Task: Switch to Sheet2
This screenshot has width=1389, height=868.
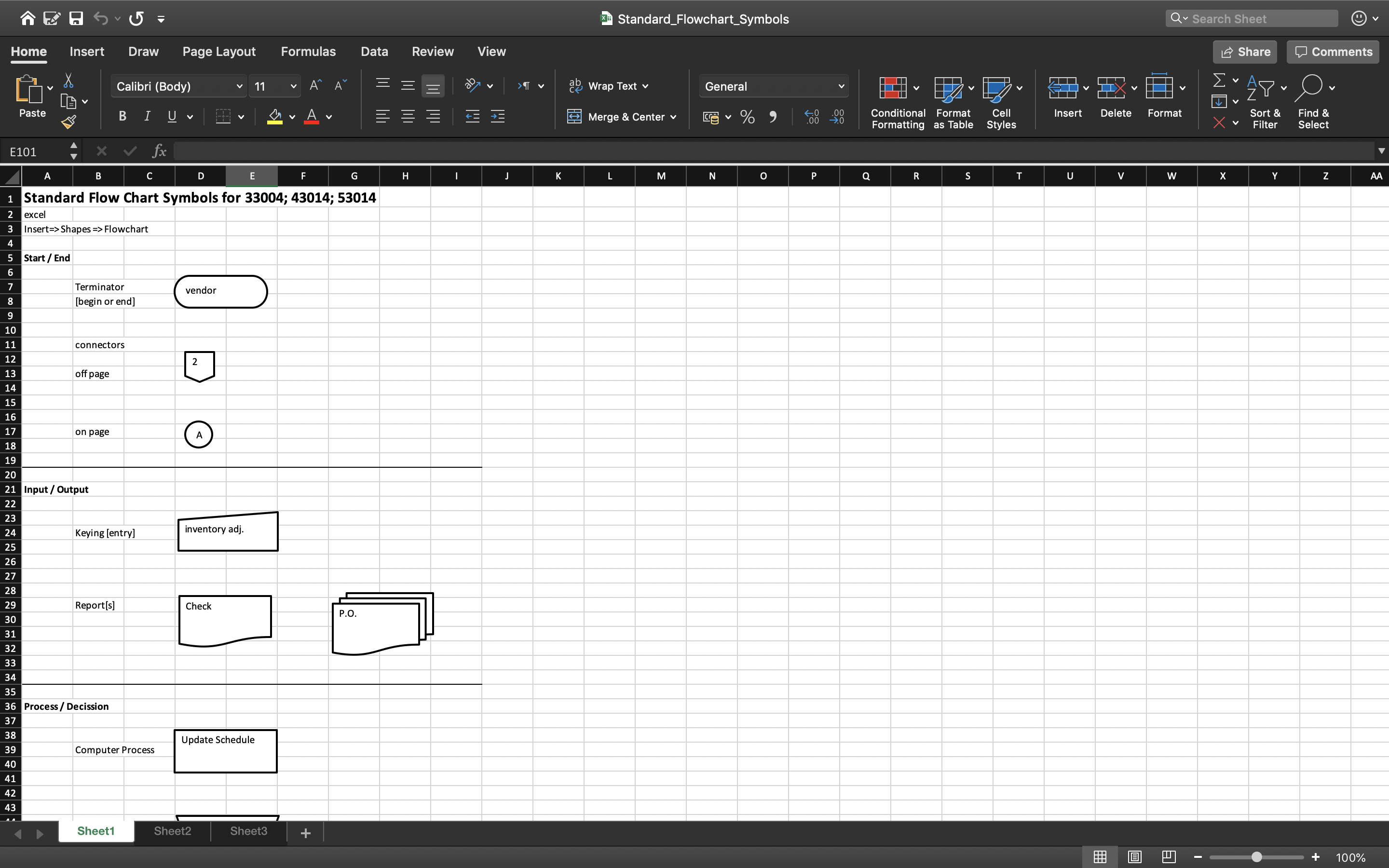Action: click(x=171, y=831)
